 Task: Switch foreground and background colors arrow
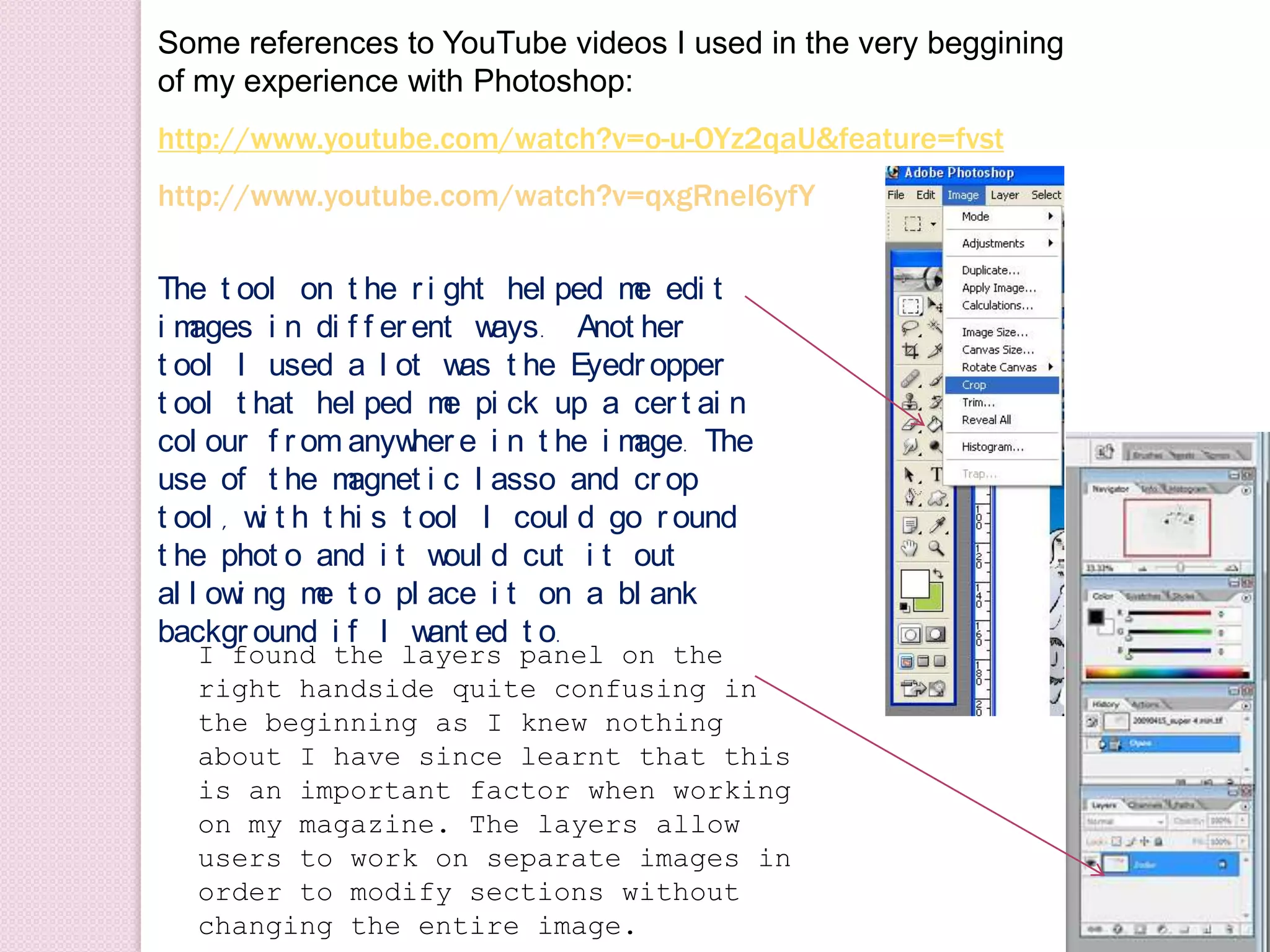coord(938,573)
